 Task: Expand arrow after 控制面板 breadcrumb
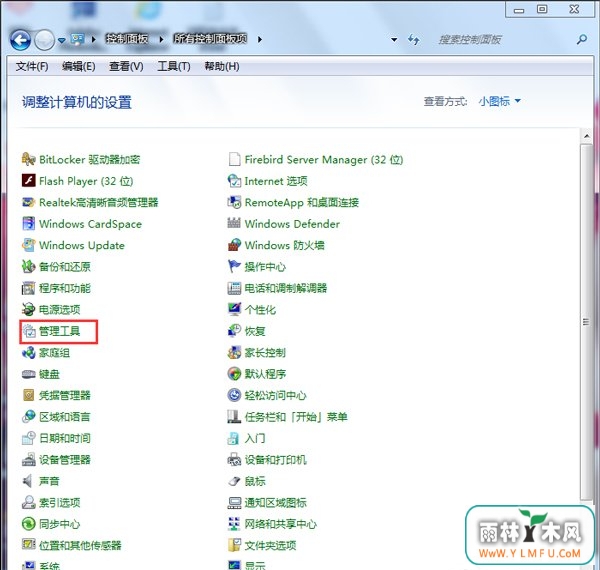click(161, 39)
